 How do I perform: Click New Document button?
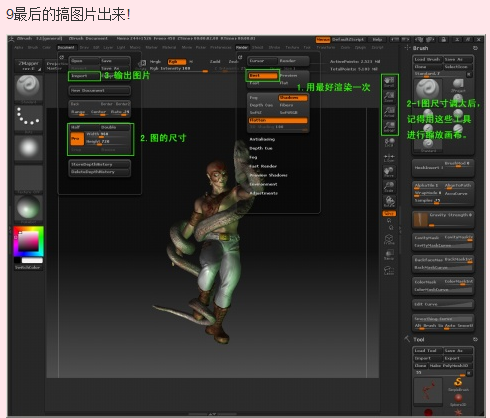point(100,90)
